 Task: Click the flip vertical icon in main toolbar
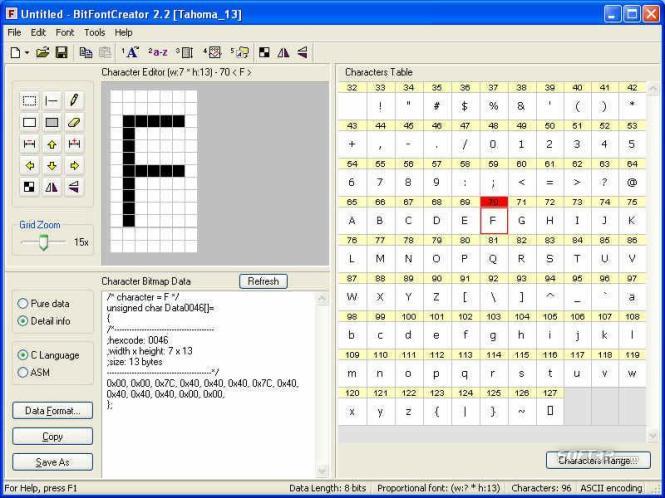[302, 53]
